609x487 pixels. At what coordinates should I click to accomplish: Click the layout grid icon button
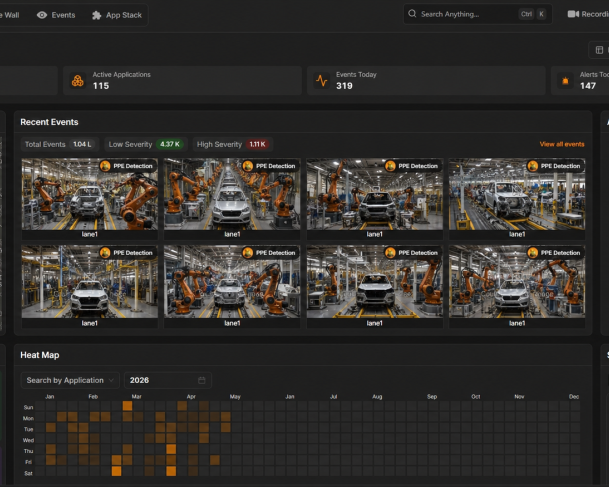click(599, 50)
